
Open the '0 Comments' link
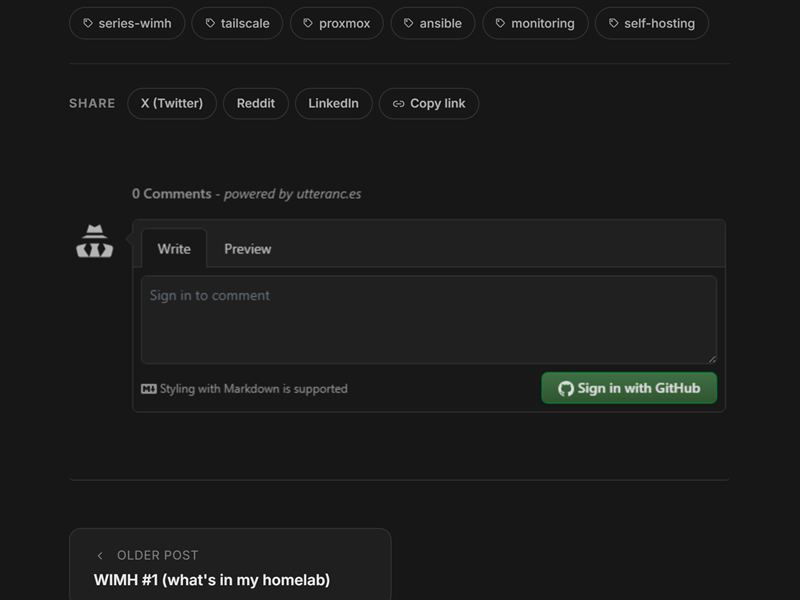[171, 194]
